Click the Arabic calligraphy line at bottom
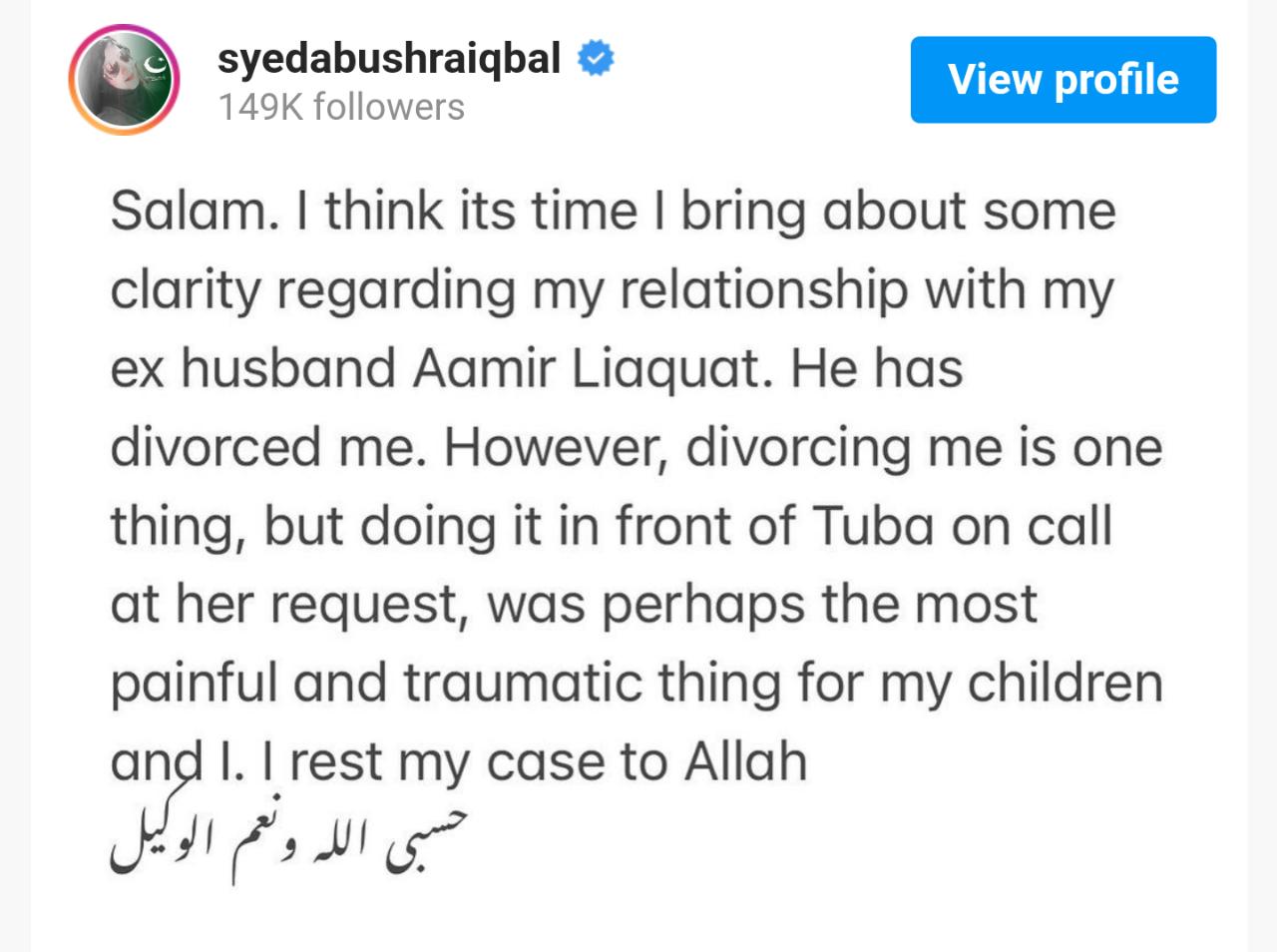Viewport: 1277px width, 952px height. click(x=287, y=841)
